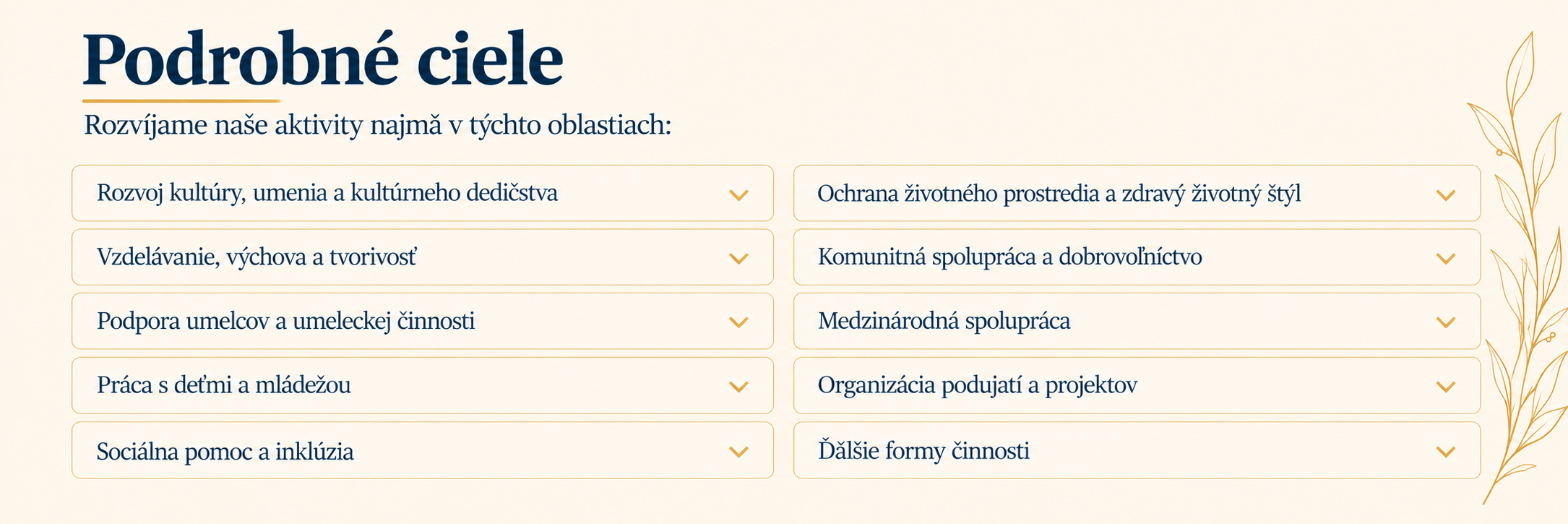This screenshot has width=1568, height=524.
Task: Select the Podrobné ciele heading
Action: [x=323, y=59]
